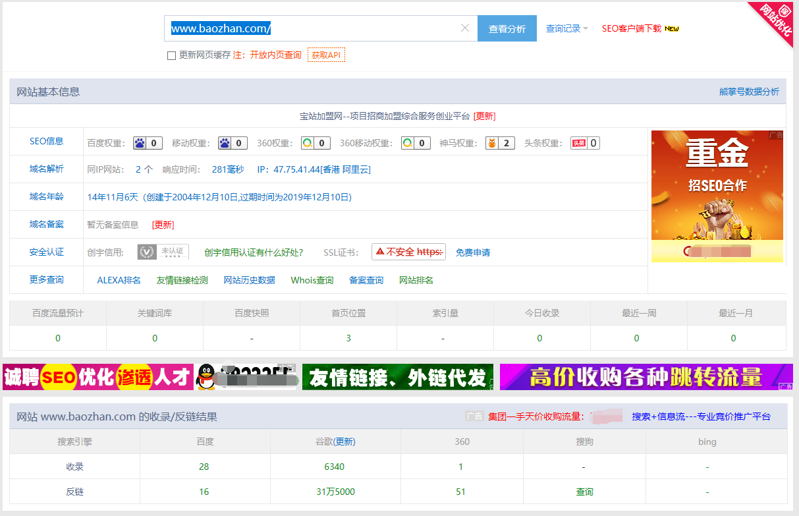Viewport: 799px width, 516px height.
Task: Enable the 更新网页缓存 checkbox
Action: (x=171, y=56)
